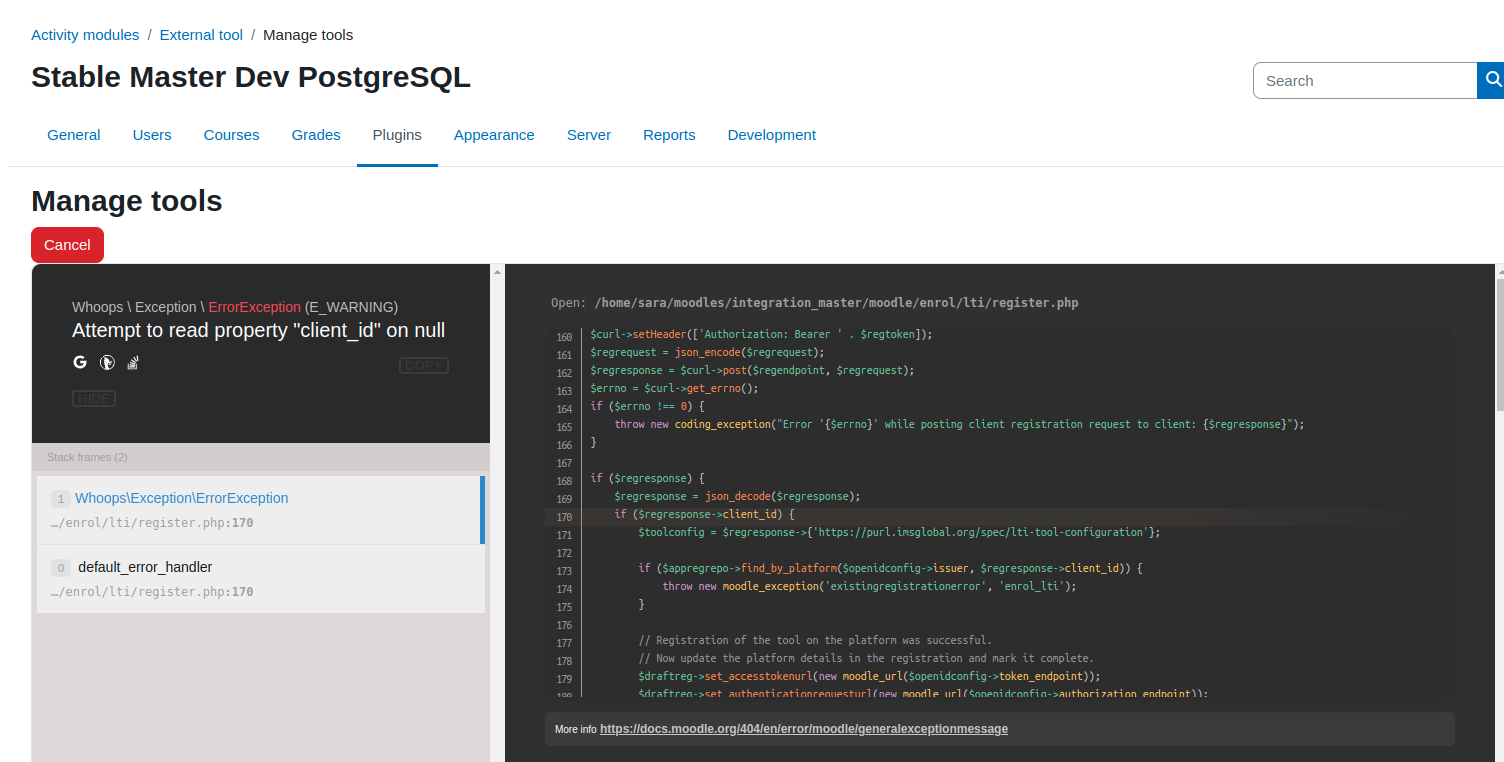Image resolution: width=1504 pixels, height=762 pixels.
Task: Switch to the General tab
Action: pyautogui.click(x=74, y=135)
